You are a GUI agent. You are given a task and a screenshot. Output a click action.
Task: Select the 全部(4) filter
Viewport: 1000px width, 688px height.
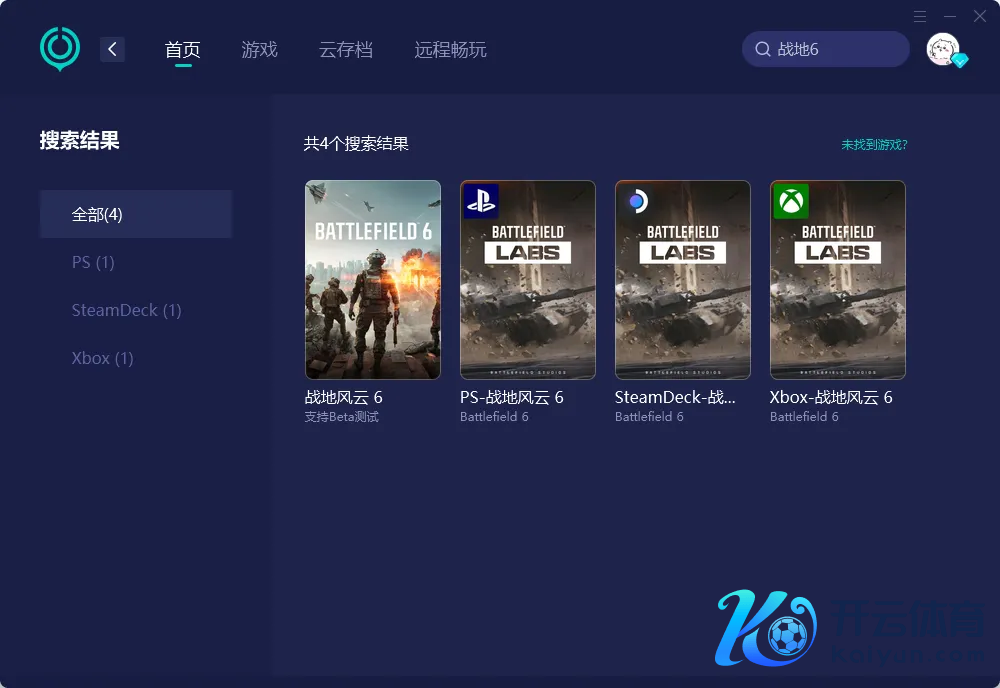pyautogui.click(x=136, y=214)
